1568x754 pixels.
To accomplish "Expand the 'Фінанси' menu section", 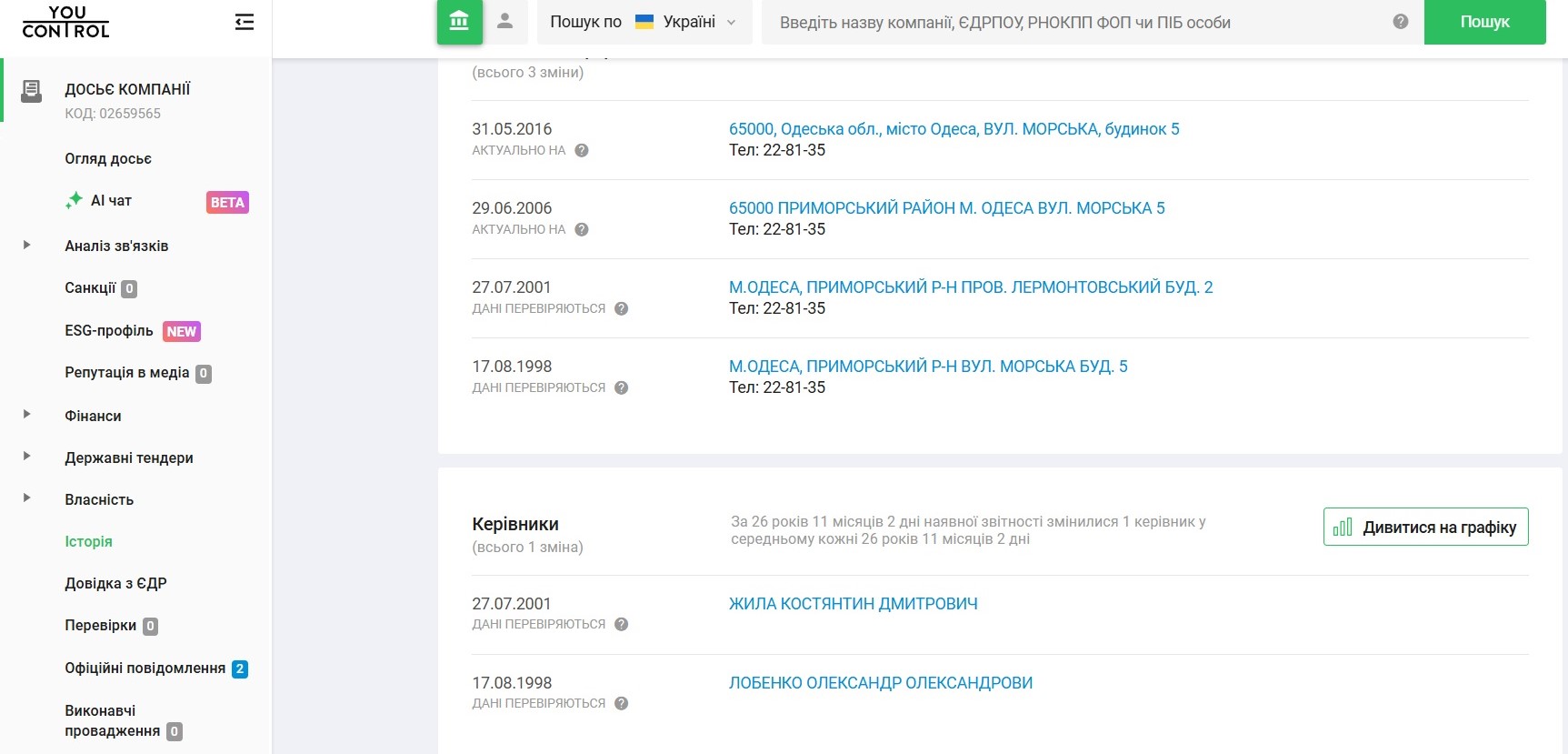I will click(27, 415).
